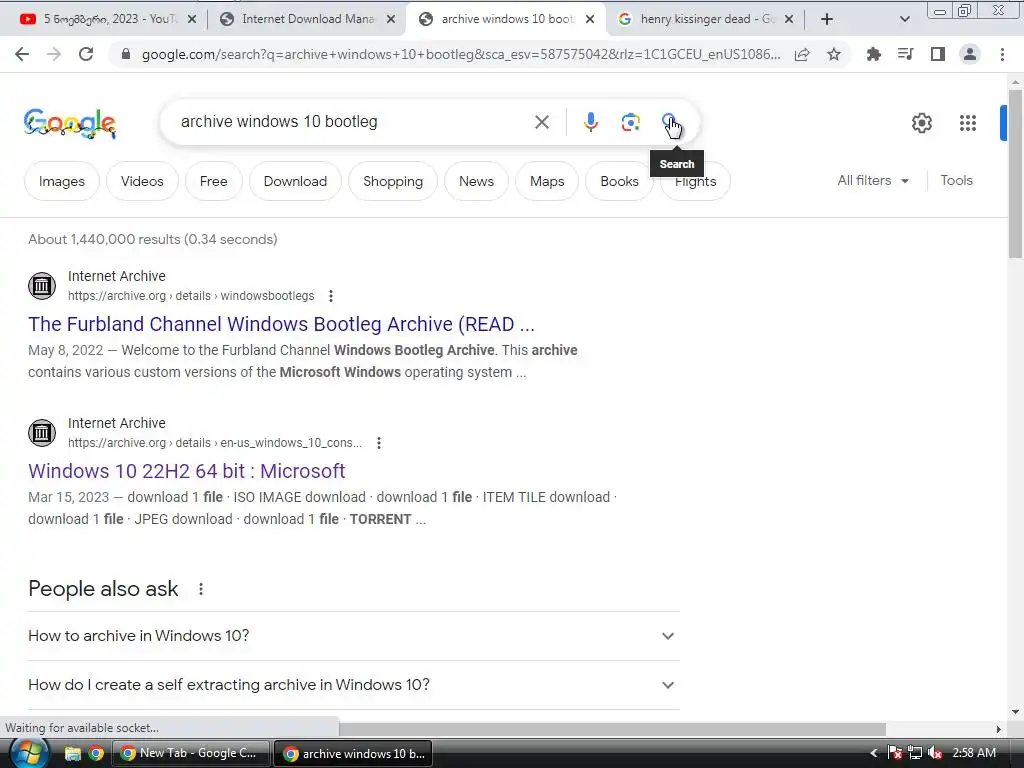Filter results by News
Screen dimensions: 1024x768
(476, 181)
